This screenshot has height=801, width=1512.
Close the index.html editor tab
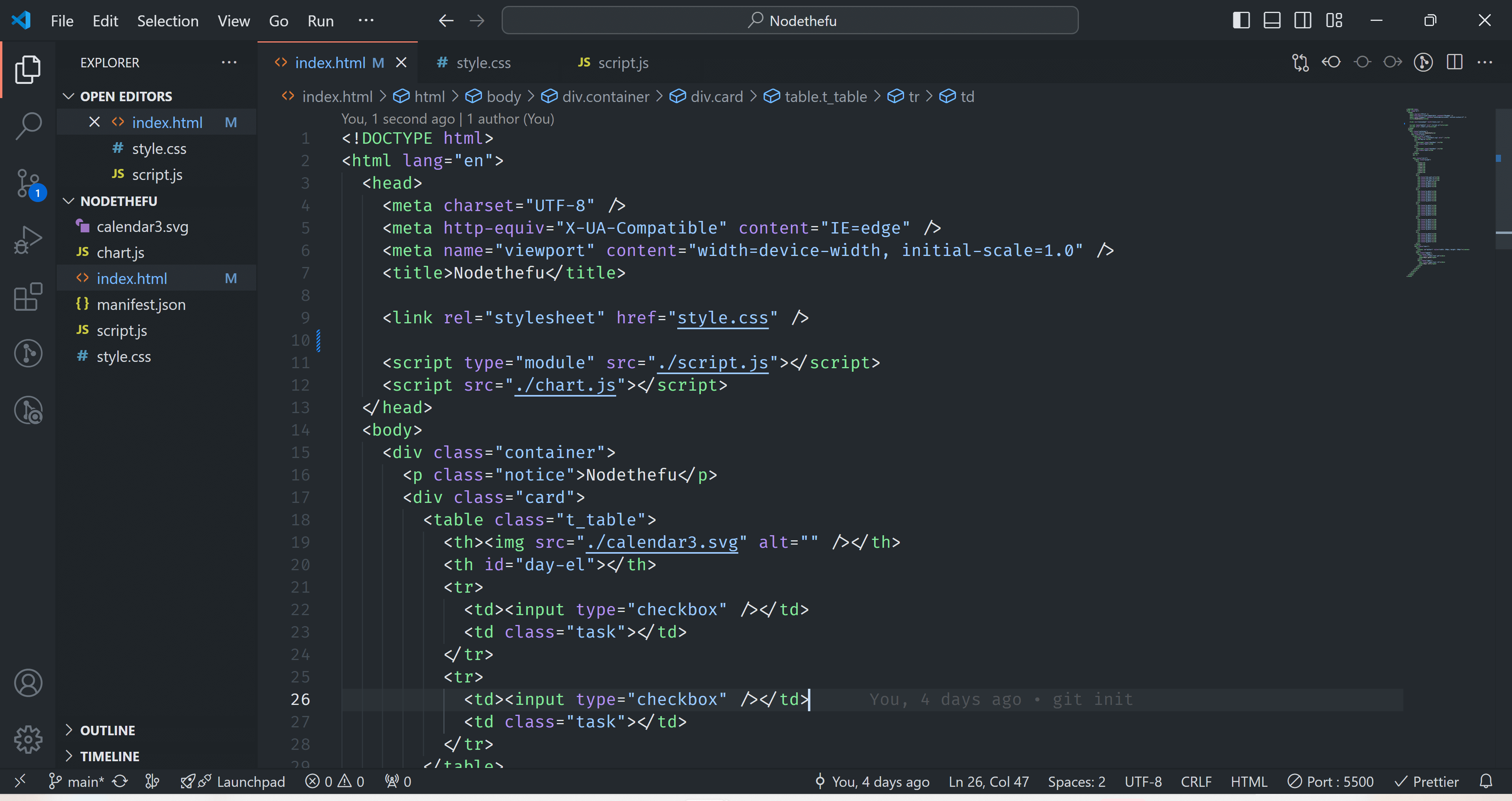point(401,62)
